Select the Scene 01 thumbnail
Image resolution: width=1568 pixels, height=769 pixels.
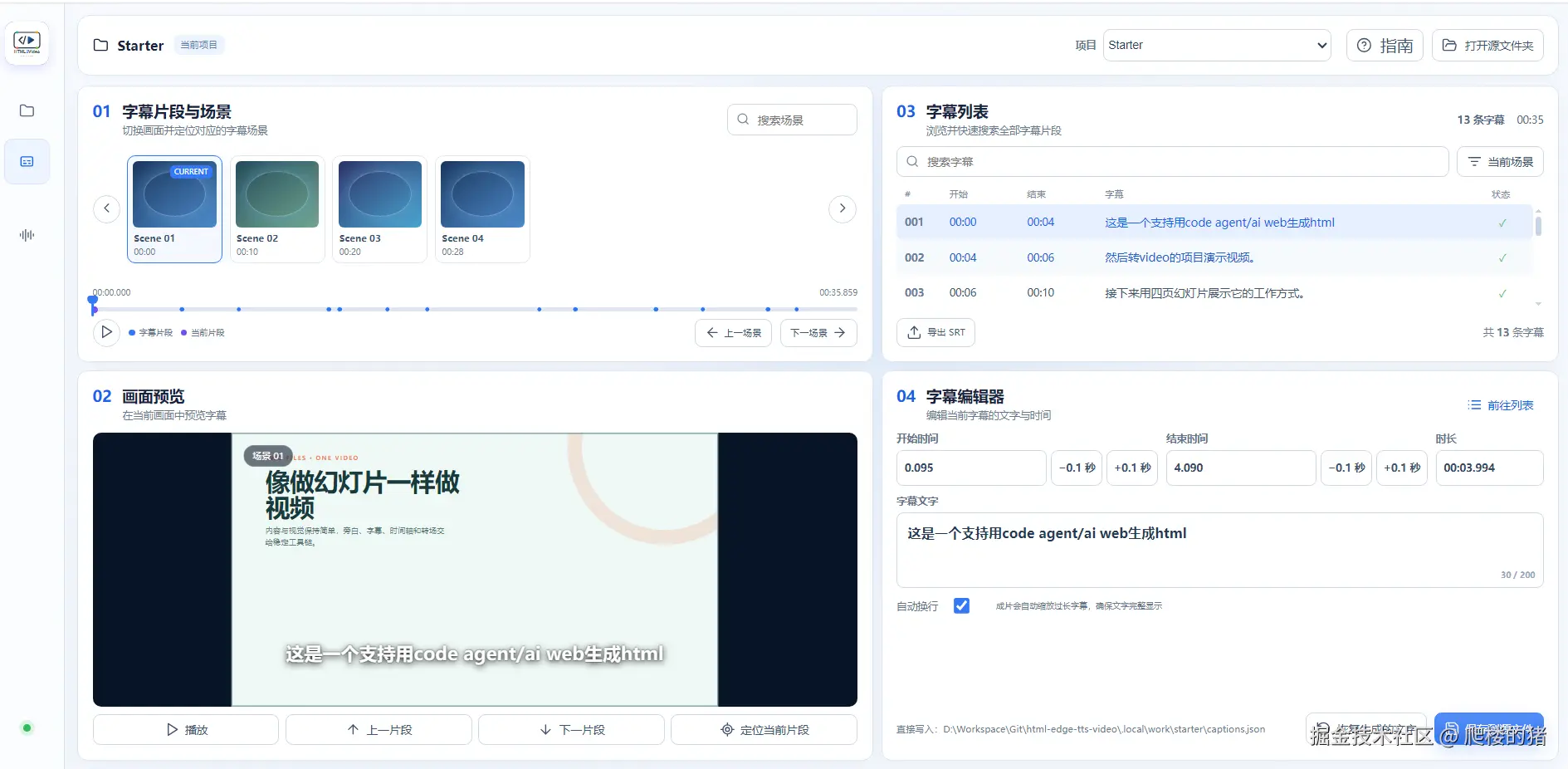click(x=174, y=209)
